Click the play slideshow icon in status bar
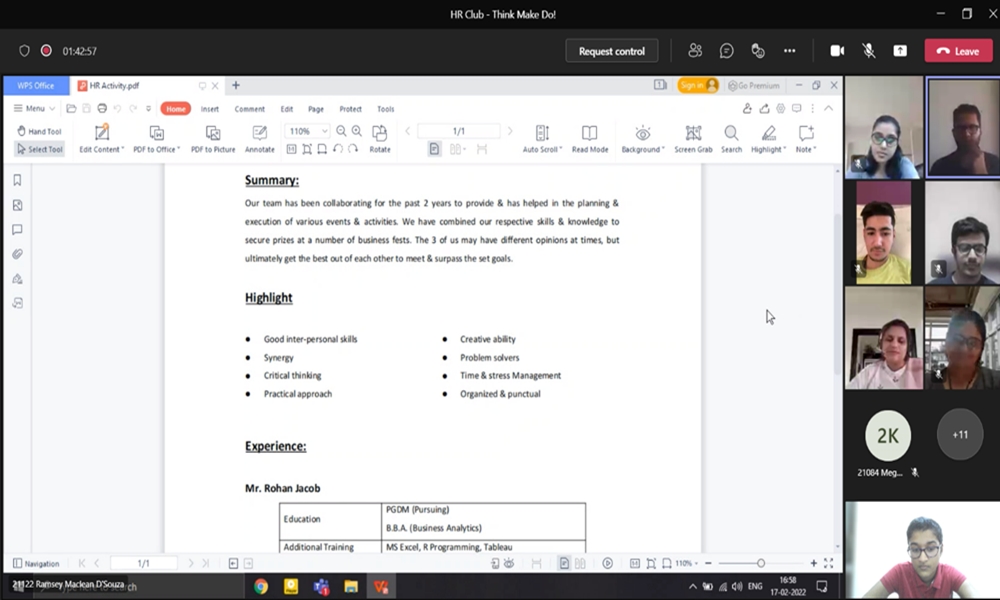This screenshot has width=1000, height=600. pyautogui.click(x=608, y=564)
